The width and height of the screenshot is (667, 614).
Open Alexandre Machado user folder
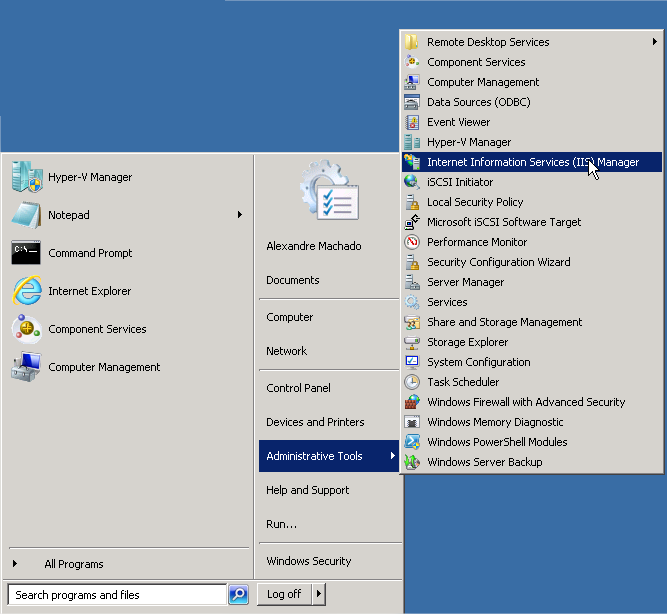pyautogui.click(x=314, y=246)
